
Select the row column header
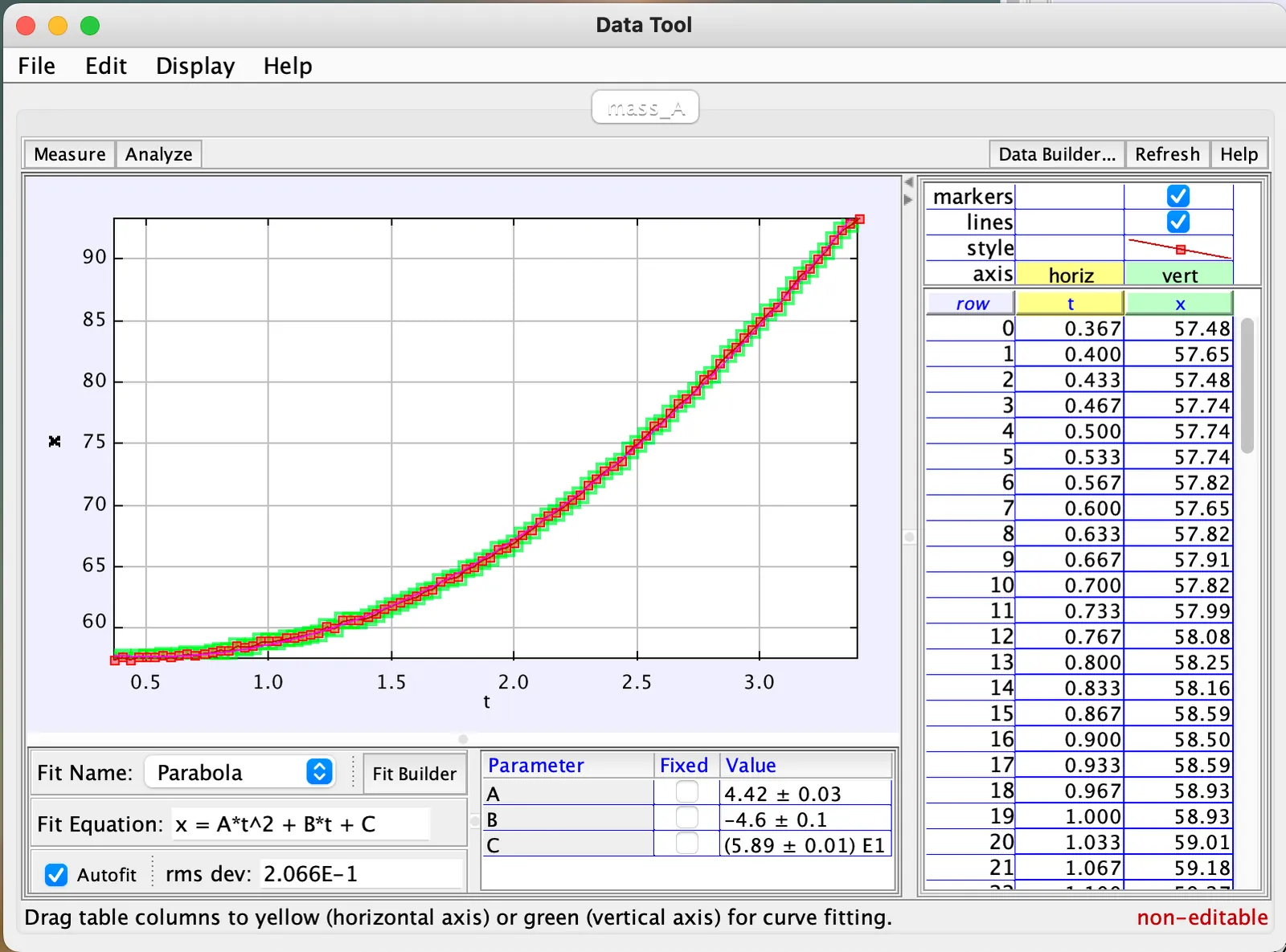(971, 304)
